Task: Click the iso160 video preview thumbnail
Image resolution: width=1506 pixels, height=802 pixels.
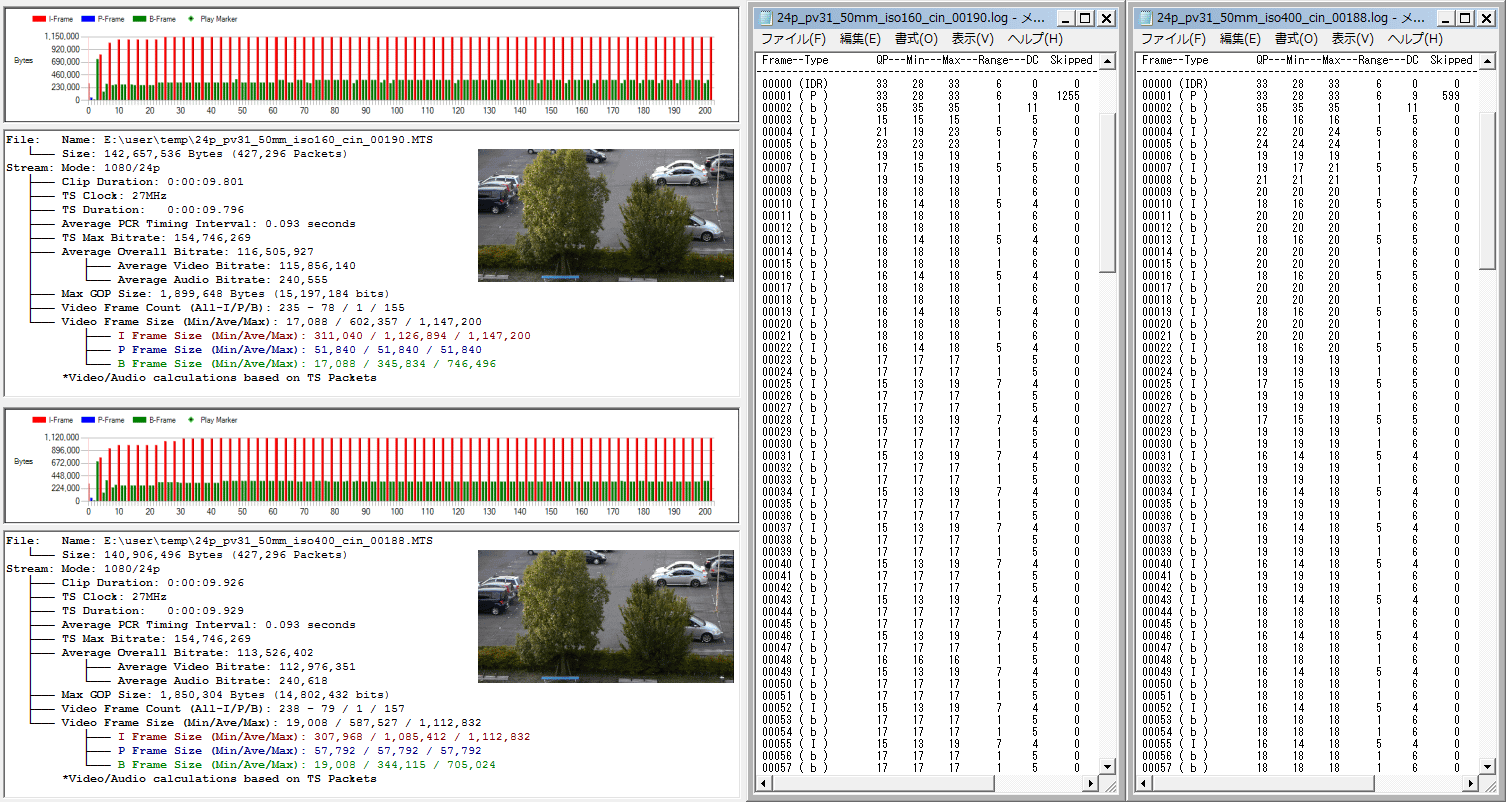Action: [x=606, y=215]
